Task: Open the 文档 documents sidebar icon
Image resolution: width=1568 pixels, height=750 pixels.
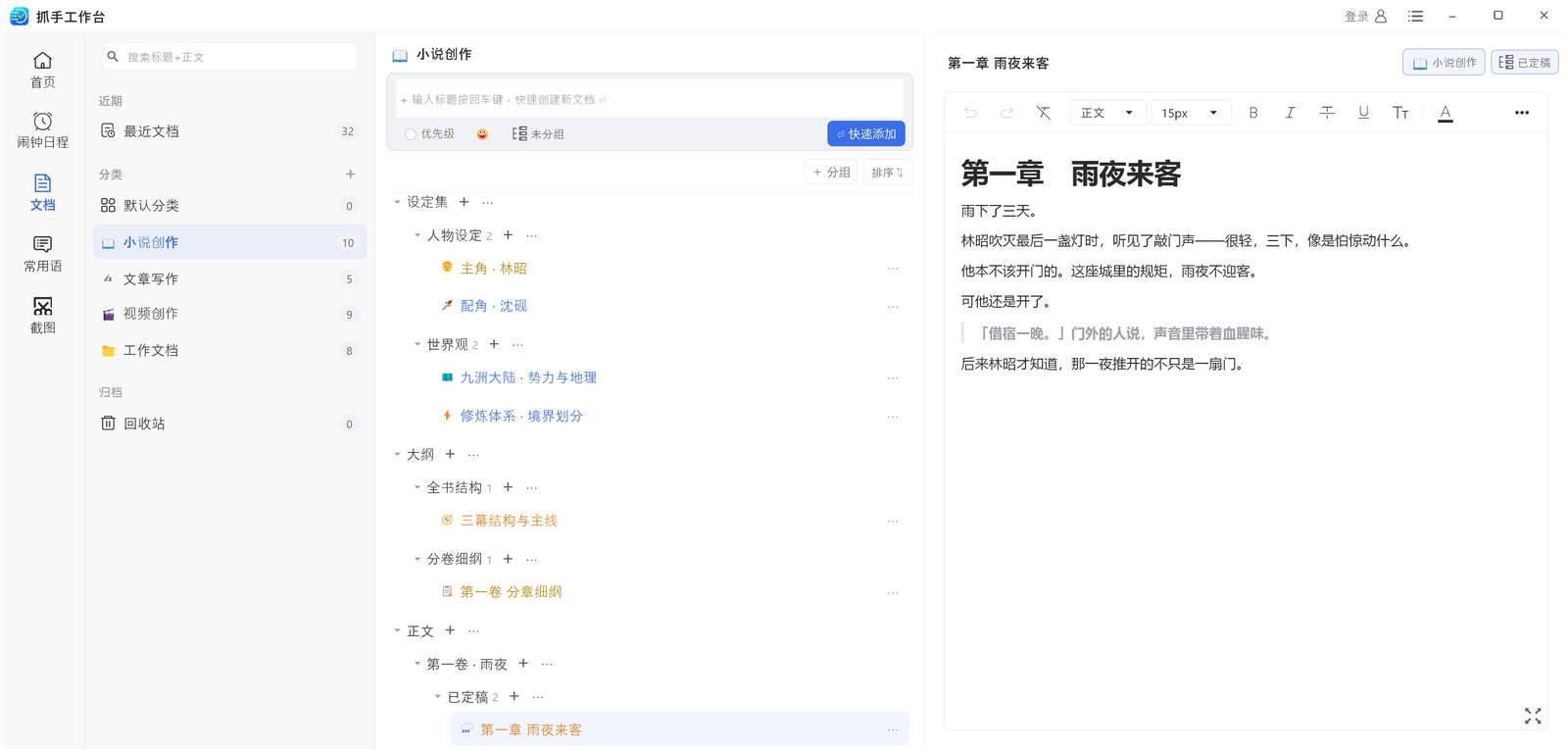Action: [x=42, y=192]
